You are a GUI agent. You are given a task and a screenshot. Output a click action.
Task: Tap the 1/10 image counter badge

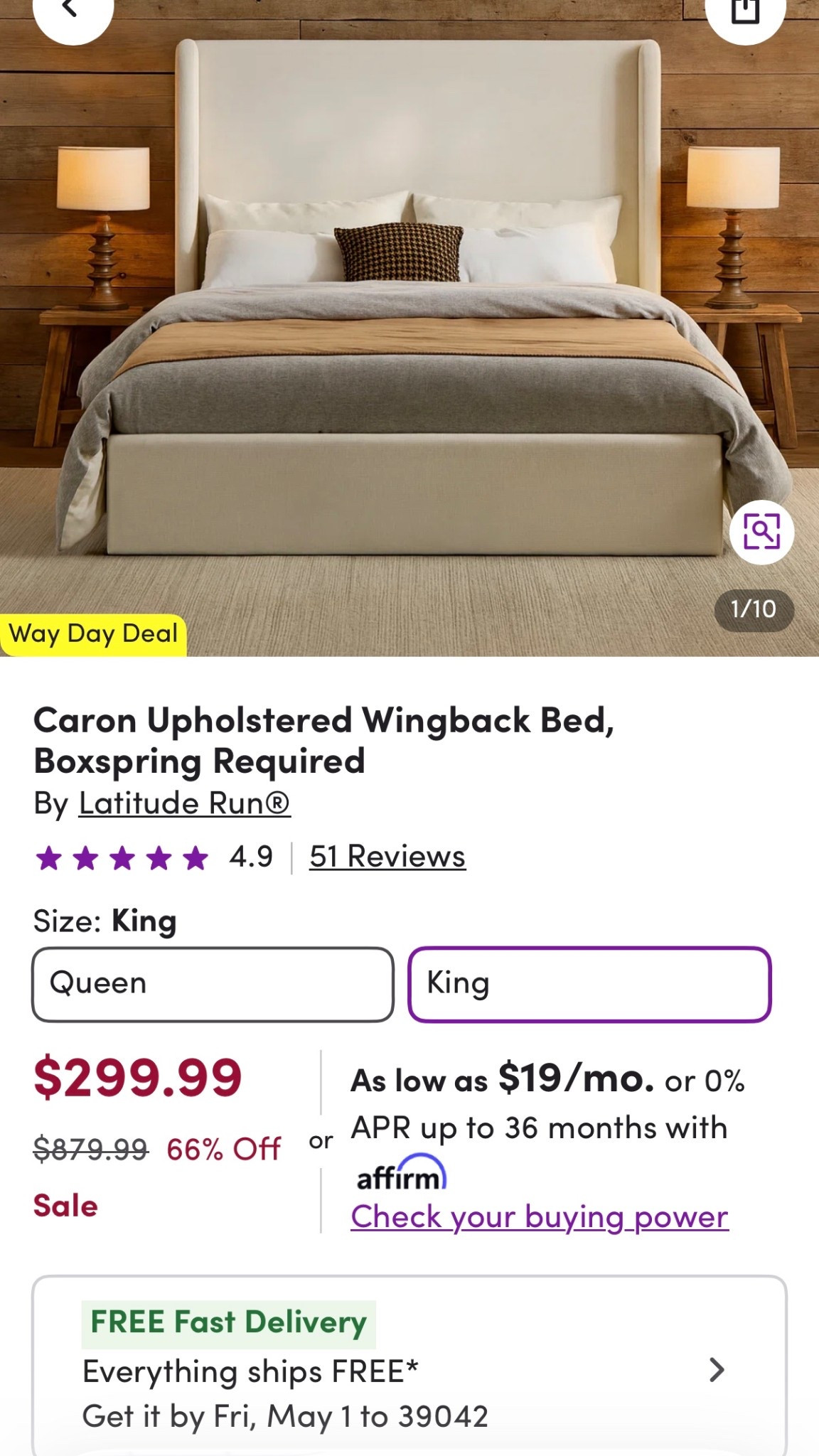754,609
